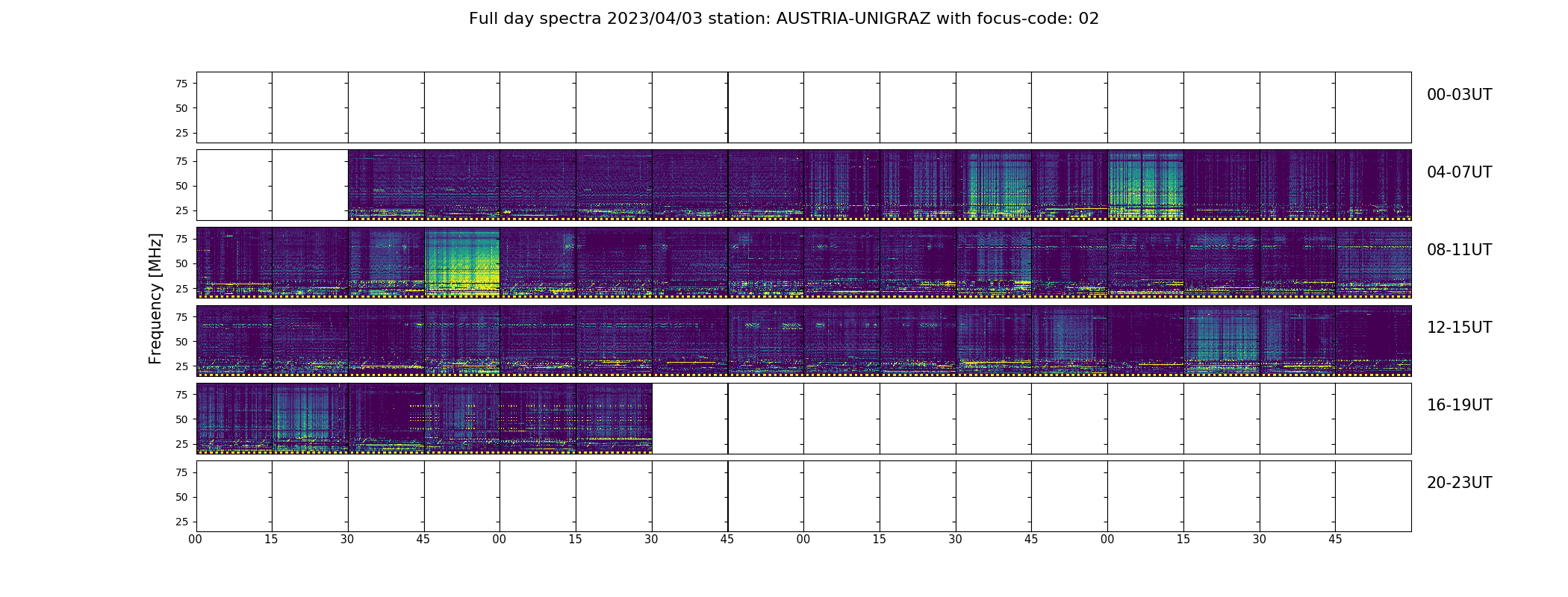Click the first spectrogram panel in the 12-15UT row
1568x597 pixels.
click(x=234, y=340)
